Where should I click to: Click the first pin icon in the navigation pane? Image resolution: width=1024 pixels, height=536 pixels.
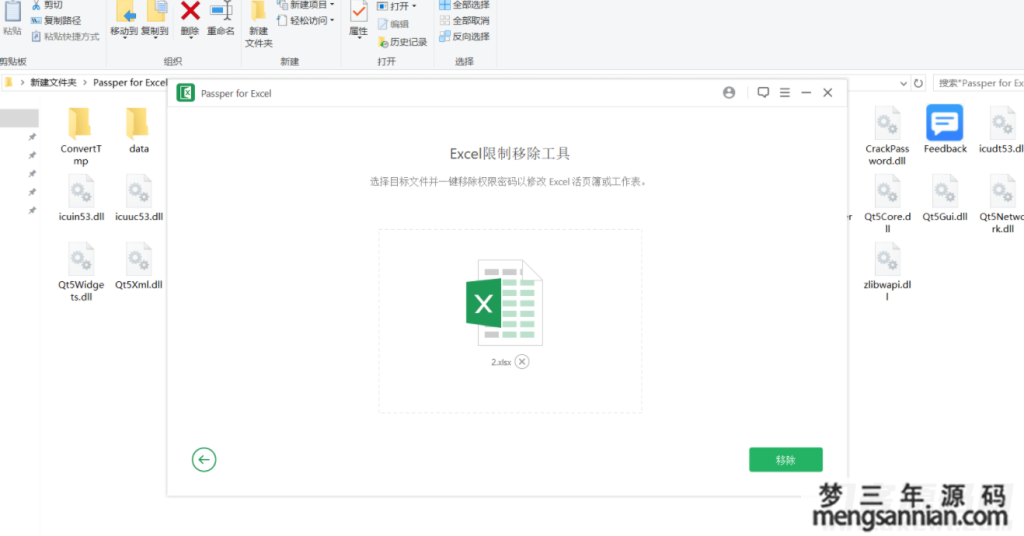click(x=32, y=136)
